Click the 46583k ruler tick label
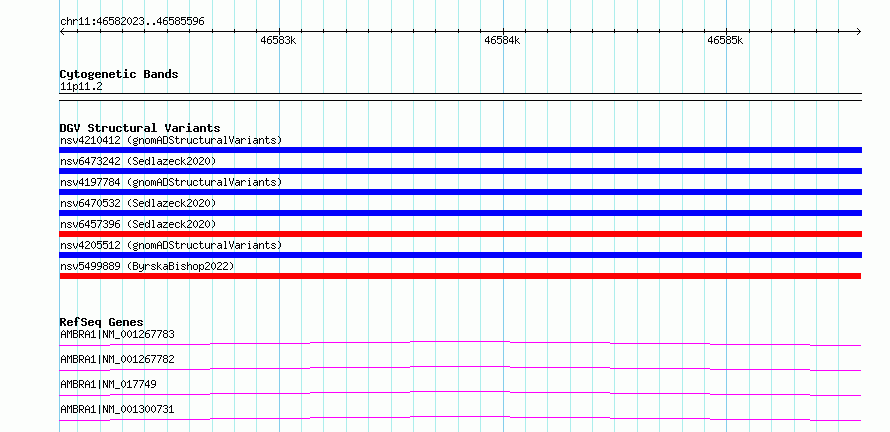Screen dimensions: 890x432 (x=279, y=41)
